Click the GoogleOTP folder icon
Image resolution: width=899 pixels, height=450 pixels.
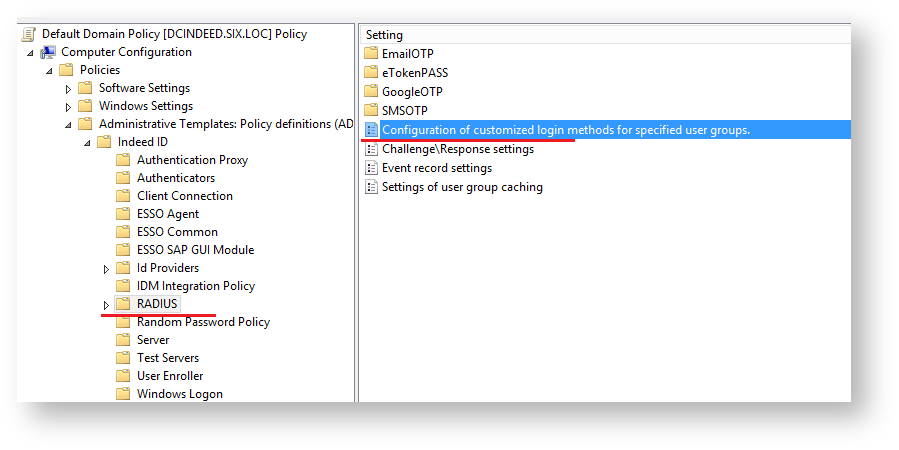(371, 92)
